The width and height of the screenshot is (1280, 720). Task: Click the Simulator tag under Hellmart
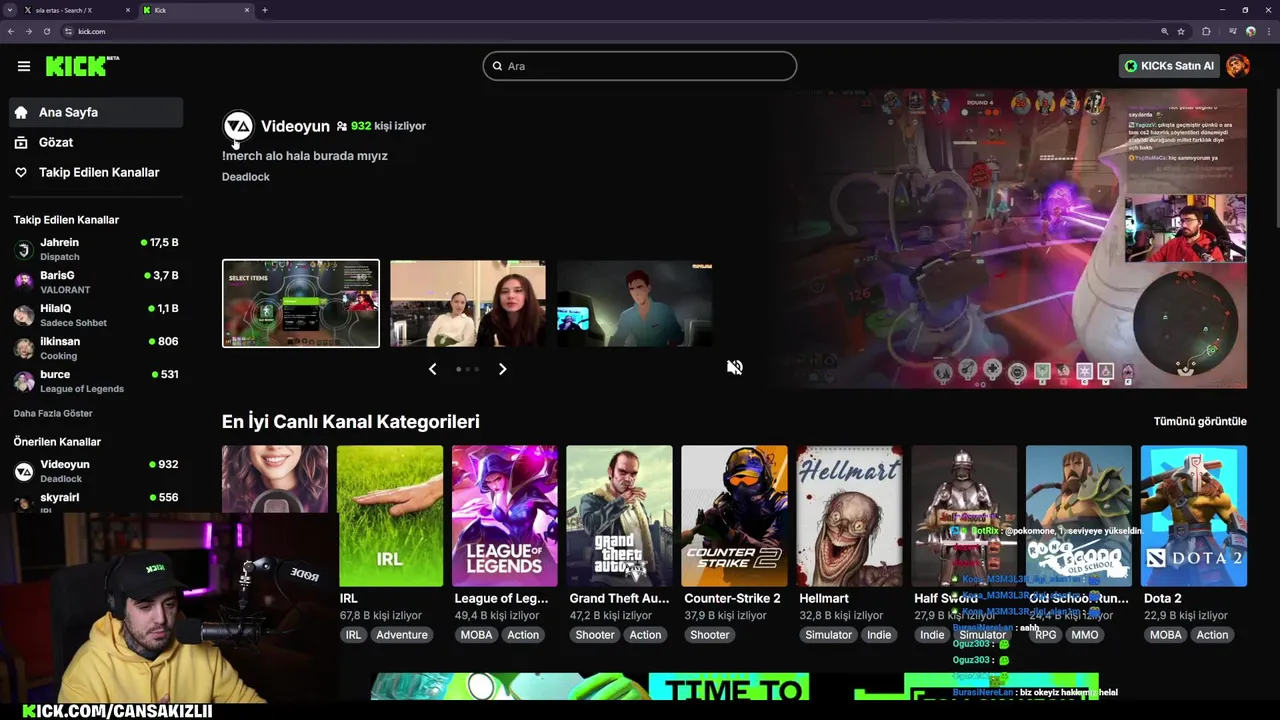click(829, 635)
